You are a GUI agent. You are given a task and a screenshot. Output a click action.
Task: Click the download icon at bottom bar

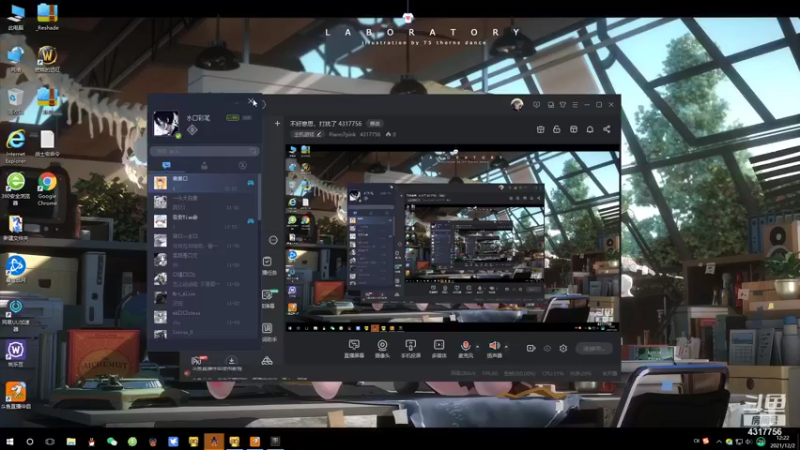click(231, 360)
